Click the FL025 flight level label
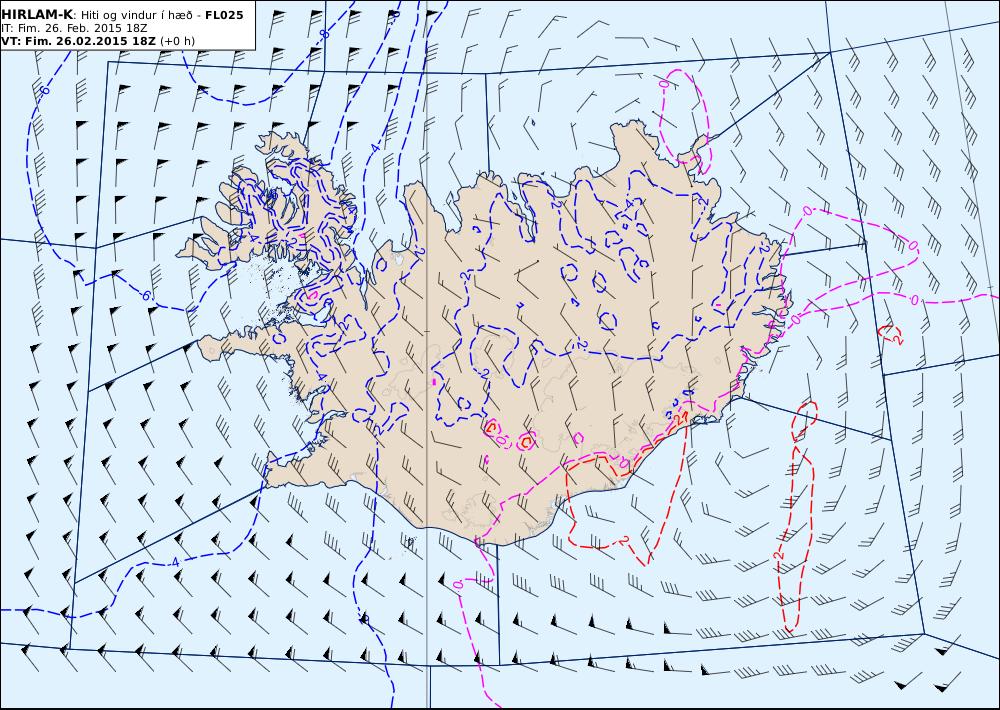1000x710 pixels. [x=224, y=15]
